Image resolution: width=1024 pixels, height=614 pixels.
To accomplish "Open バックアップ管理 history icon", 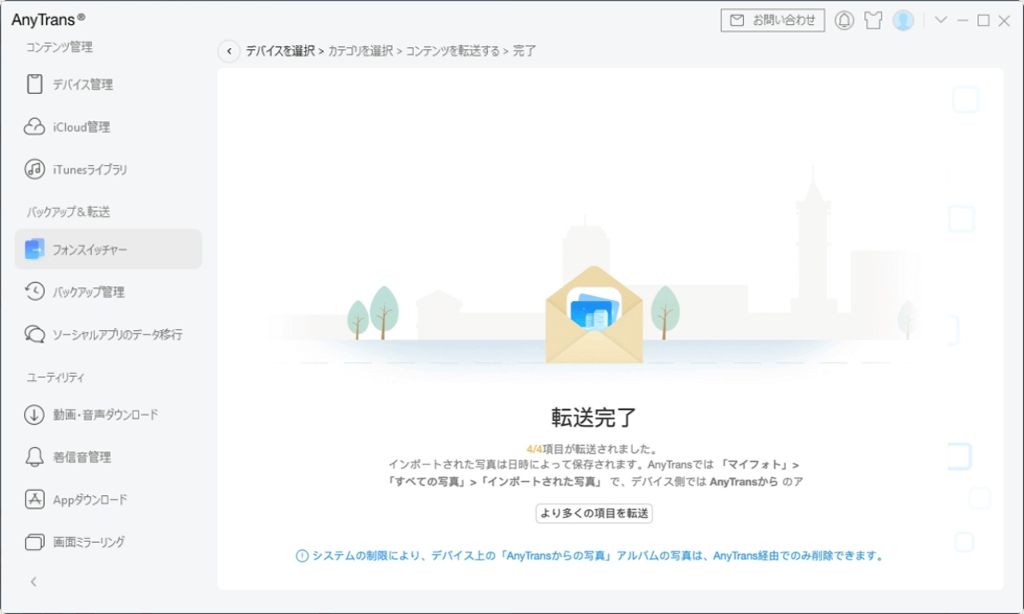I will tap(35, 292).
